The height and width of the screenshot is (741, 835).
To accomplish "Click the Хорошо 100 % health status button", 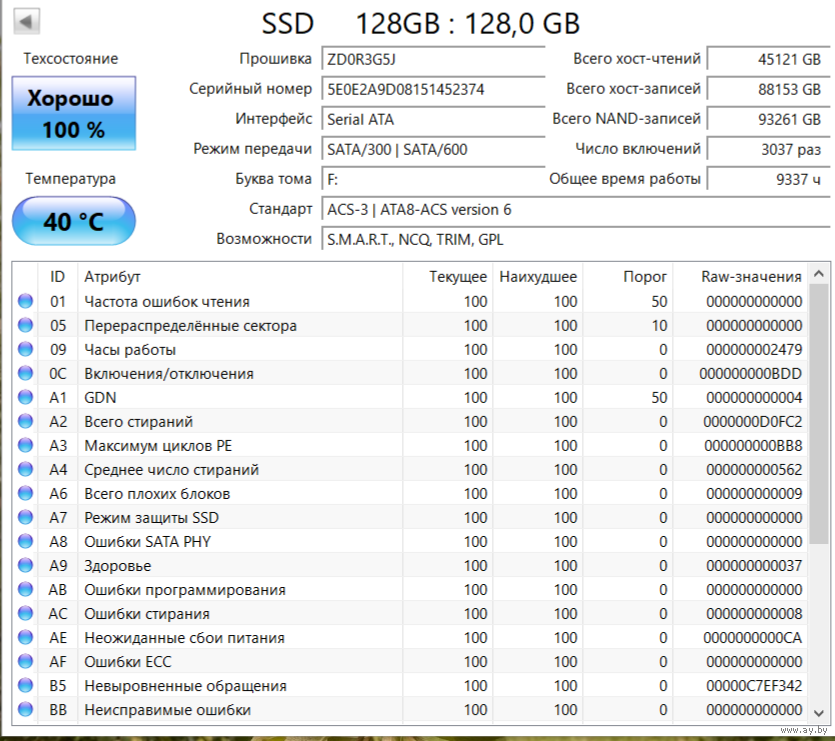I will pos(74,113).
